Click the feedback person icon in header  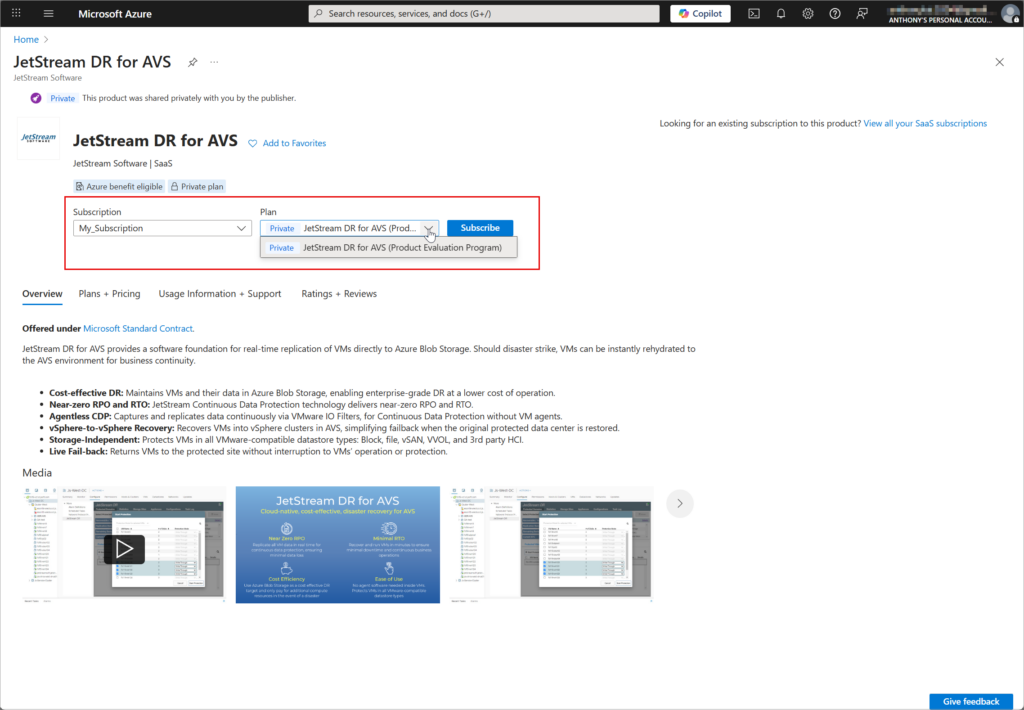(x=862, y=14)
